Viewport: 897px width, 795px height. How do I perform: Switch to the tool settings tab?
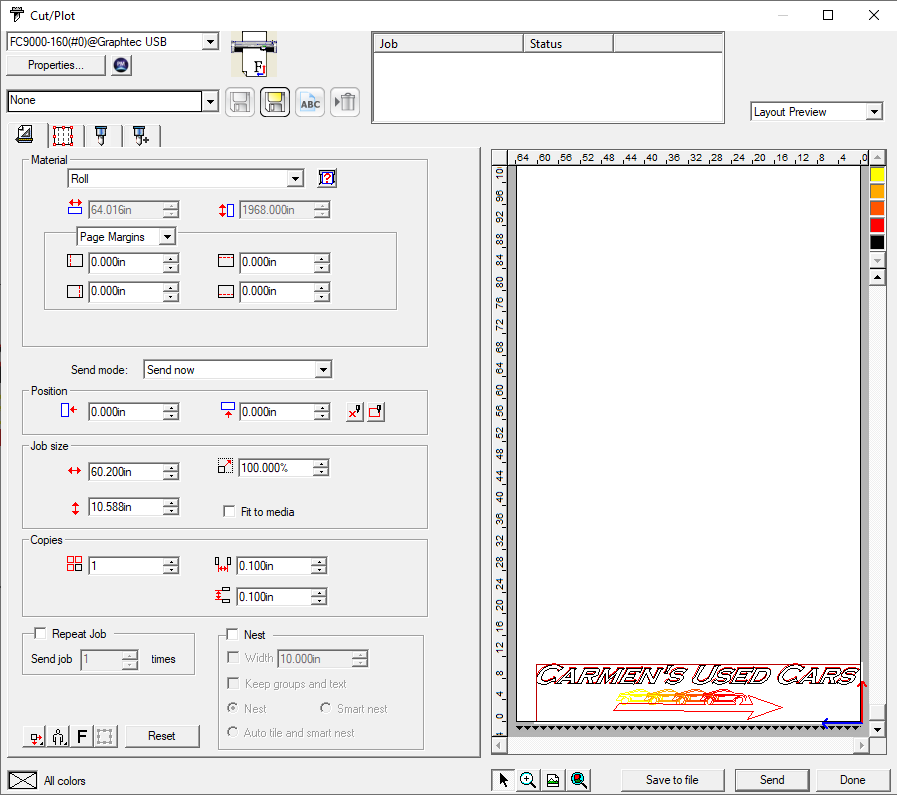pyautogui.click(x=100, y=135)
